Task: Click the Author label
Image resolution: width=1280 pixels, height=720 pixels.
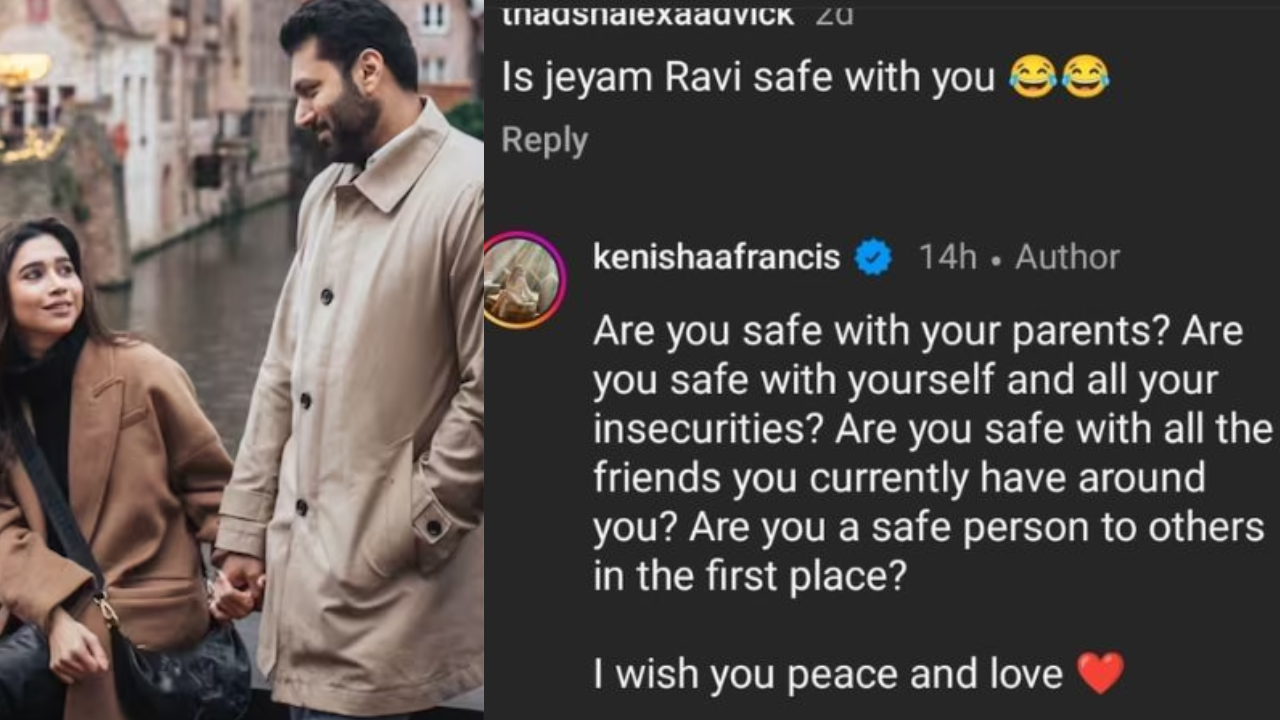Action: click(1067, 258)
